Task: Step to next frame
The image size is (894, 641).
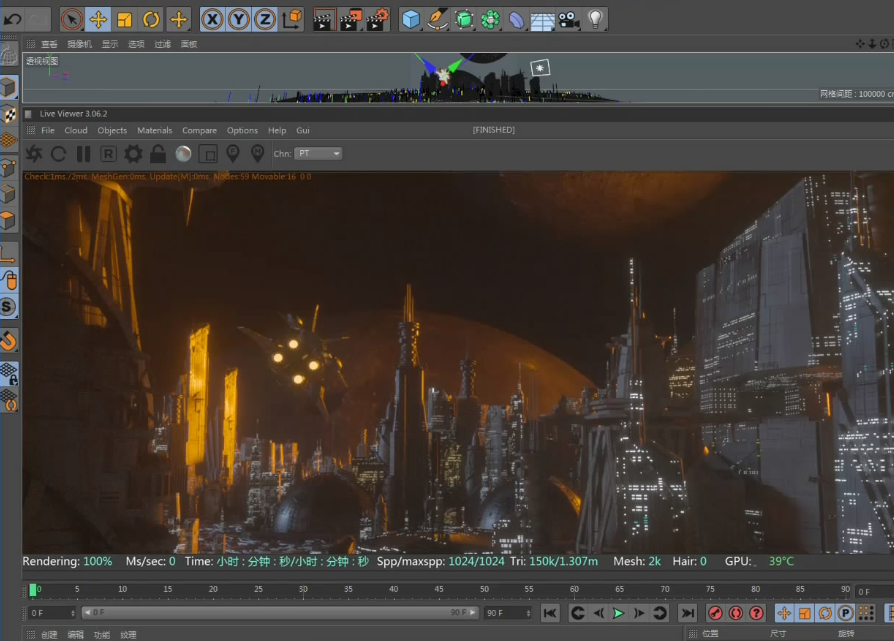Action: pyautogui.click(x=639, y=613)
